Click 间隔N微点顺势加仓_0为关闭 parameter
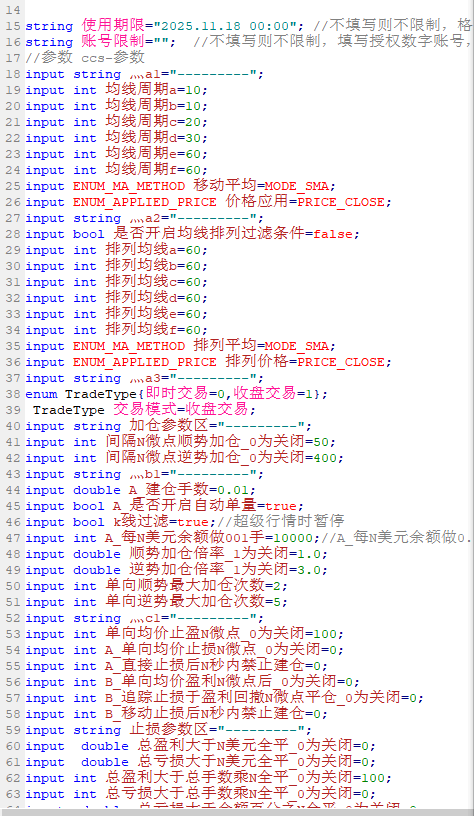 pyautogui.click(x=205, y=442)
